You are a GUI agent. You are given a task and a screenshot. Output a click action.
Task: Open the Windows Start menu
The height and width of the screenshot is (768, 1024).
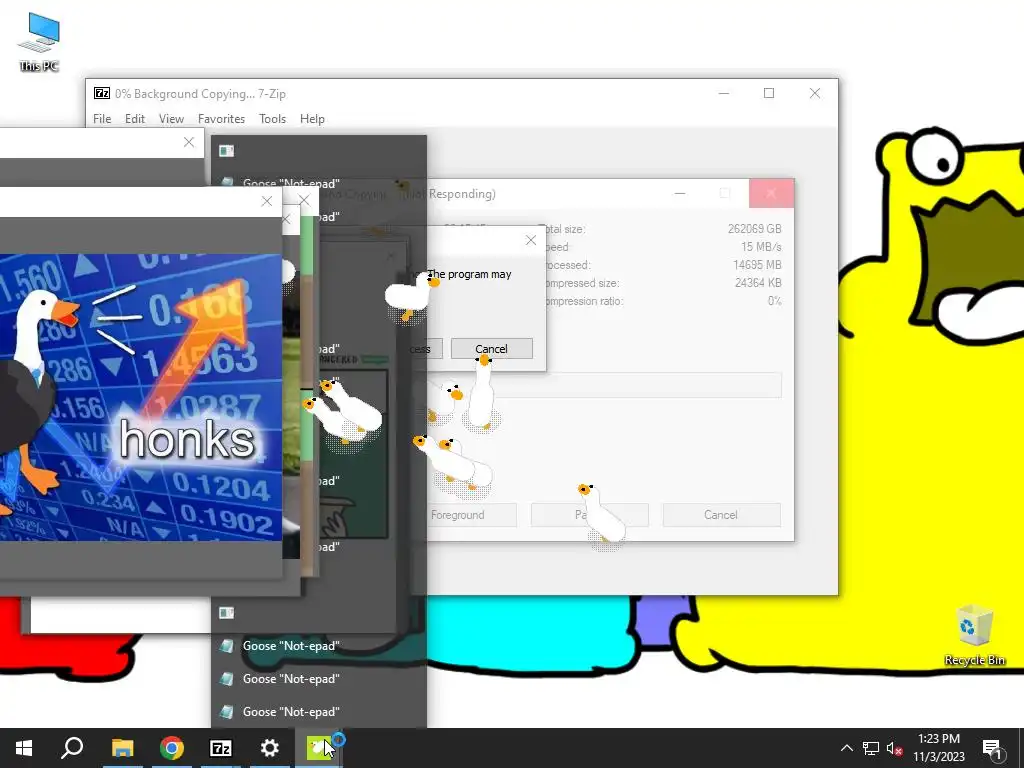24,748
